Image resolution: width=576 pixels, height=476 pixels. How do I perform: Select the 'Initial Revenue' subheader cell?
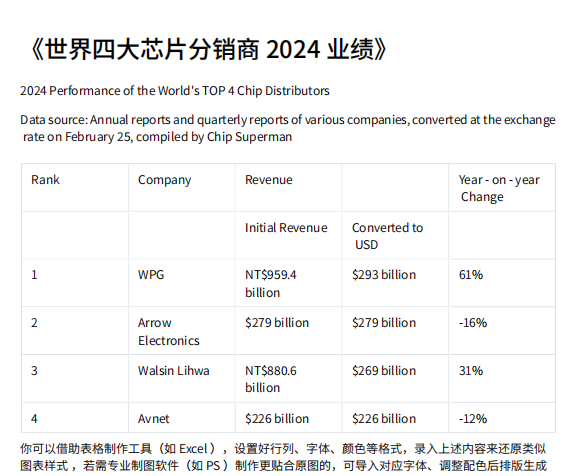(289, 235)
